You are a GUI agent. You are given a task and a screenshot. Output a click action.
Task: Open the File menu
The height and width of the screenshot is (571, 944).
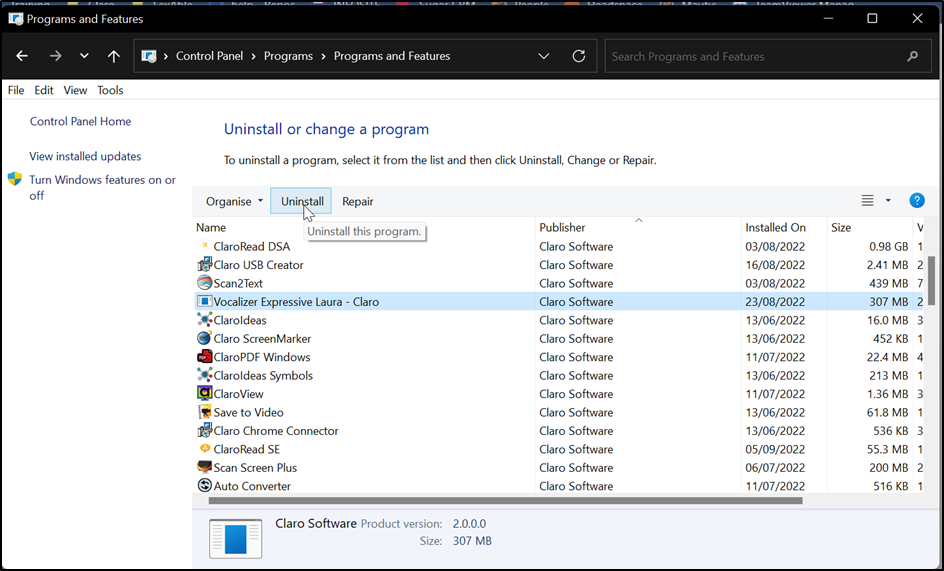pyautogui.click(x=16, y=90)
